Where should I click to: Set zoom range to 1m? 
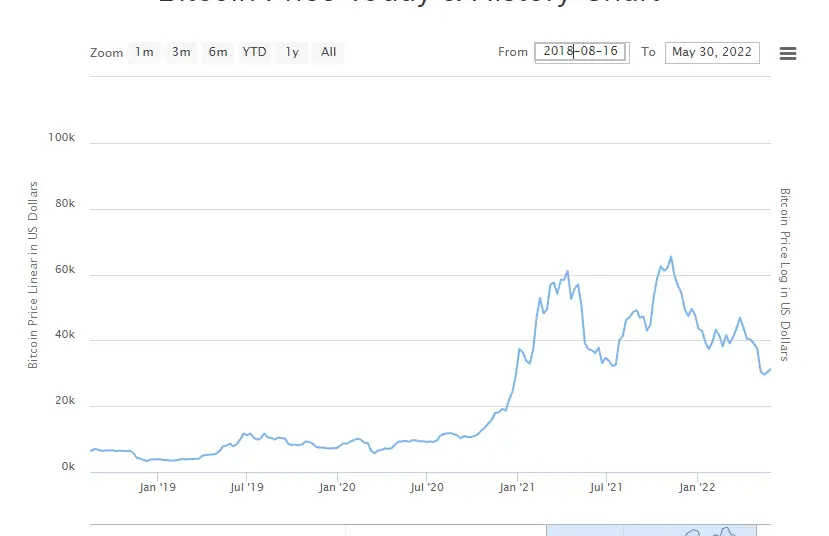pyautogui.click(x=144, y=52)
